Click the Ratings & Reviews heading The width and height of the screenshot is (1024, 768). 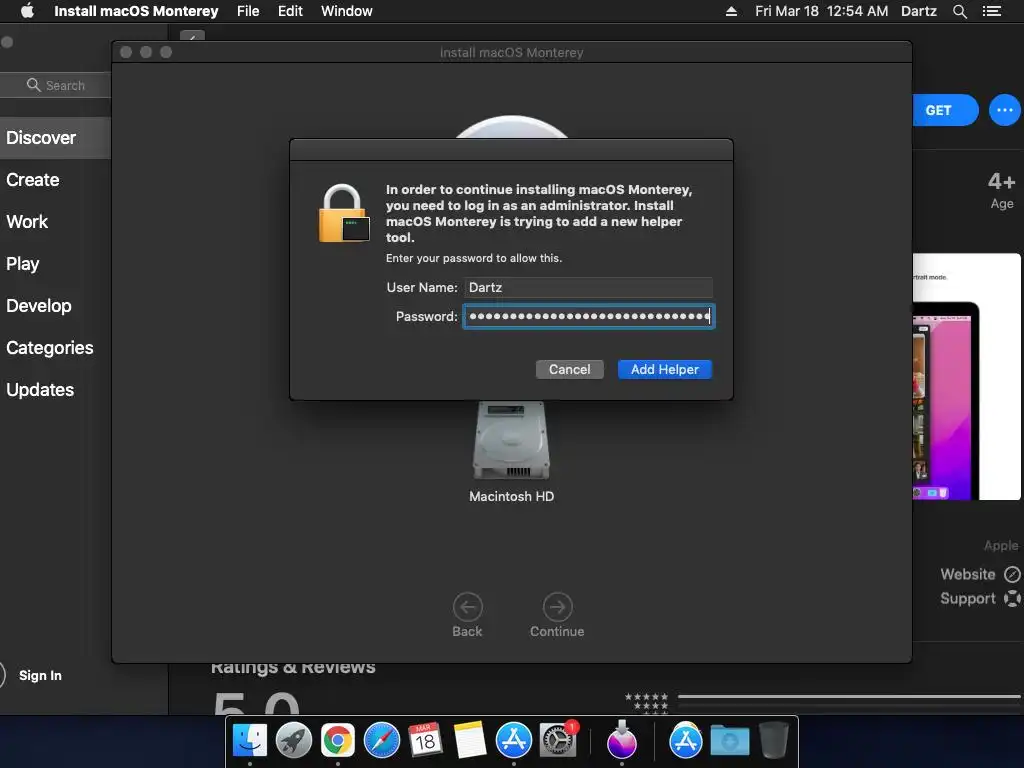pyautogui.click(x=293, y=667)
